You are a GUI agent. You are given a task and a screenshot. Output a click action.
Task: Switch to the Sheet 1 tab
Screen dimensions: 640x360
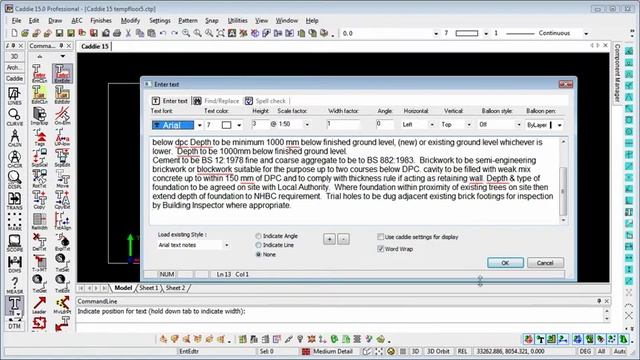tap(149, 288)
